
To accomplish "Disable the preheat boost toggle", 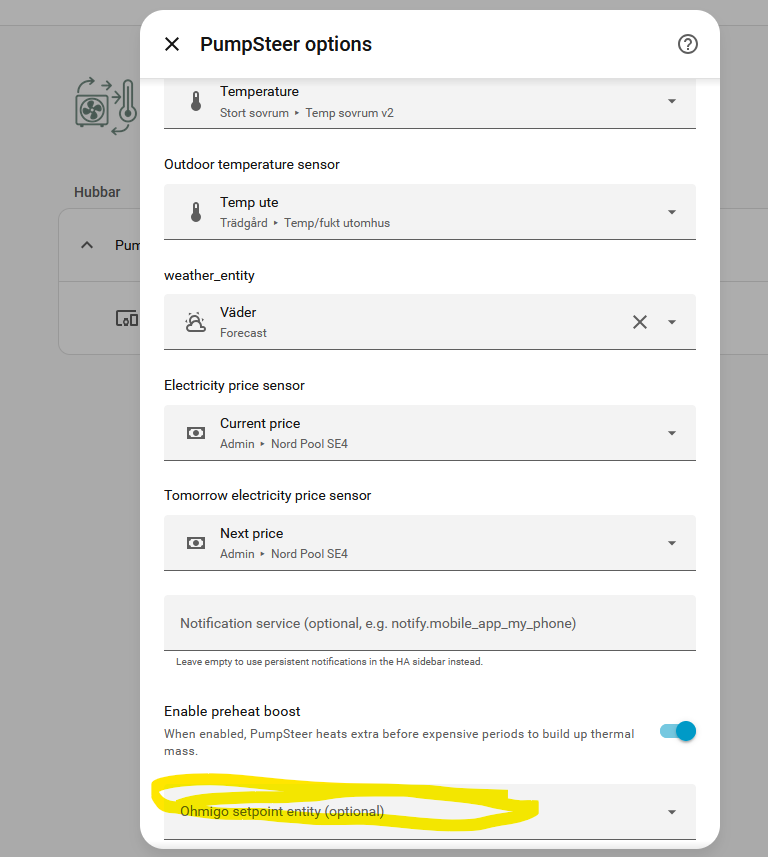I will coord(678,731).
